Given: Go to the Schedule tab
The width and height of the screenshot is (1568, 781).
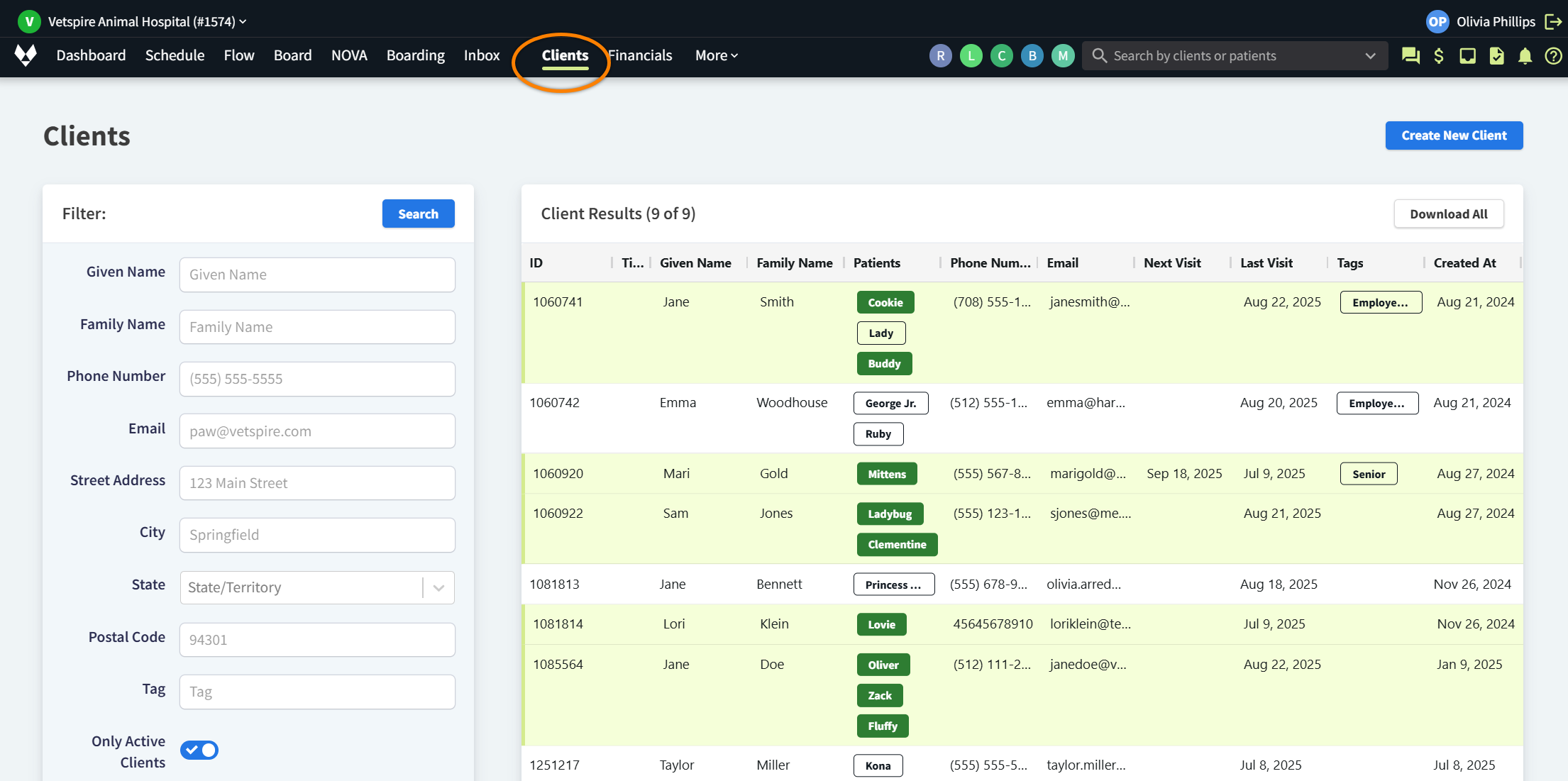Looking at the screenshot, I should click(x=175, y=55).
